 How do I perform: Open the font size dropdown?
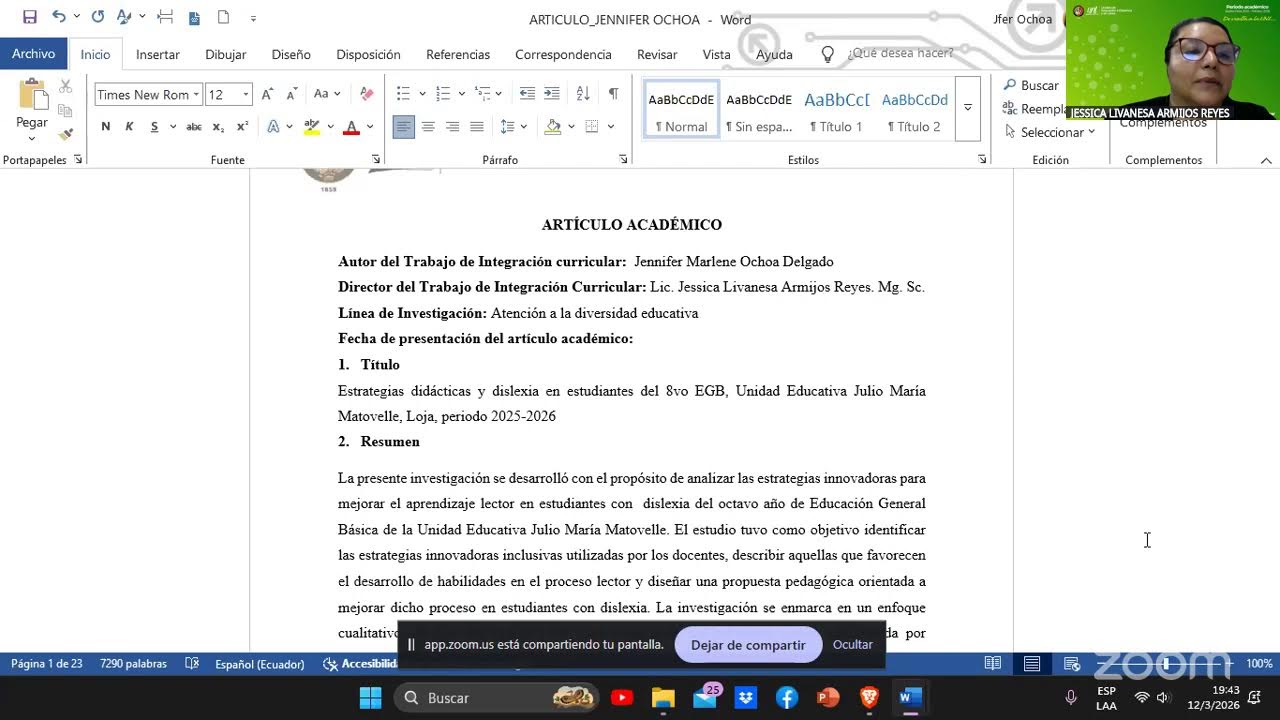tap(245, 95)
